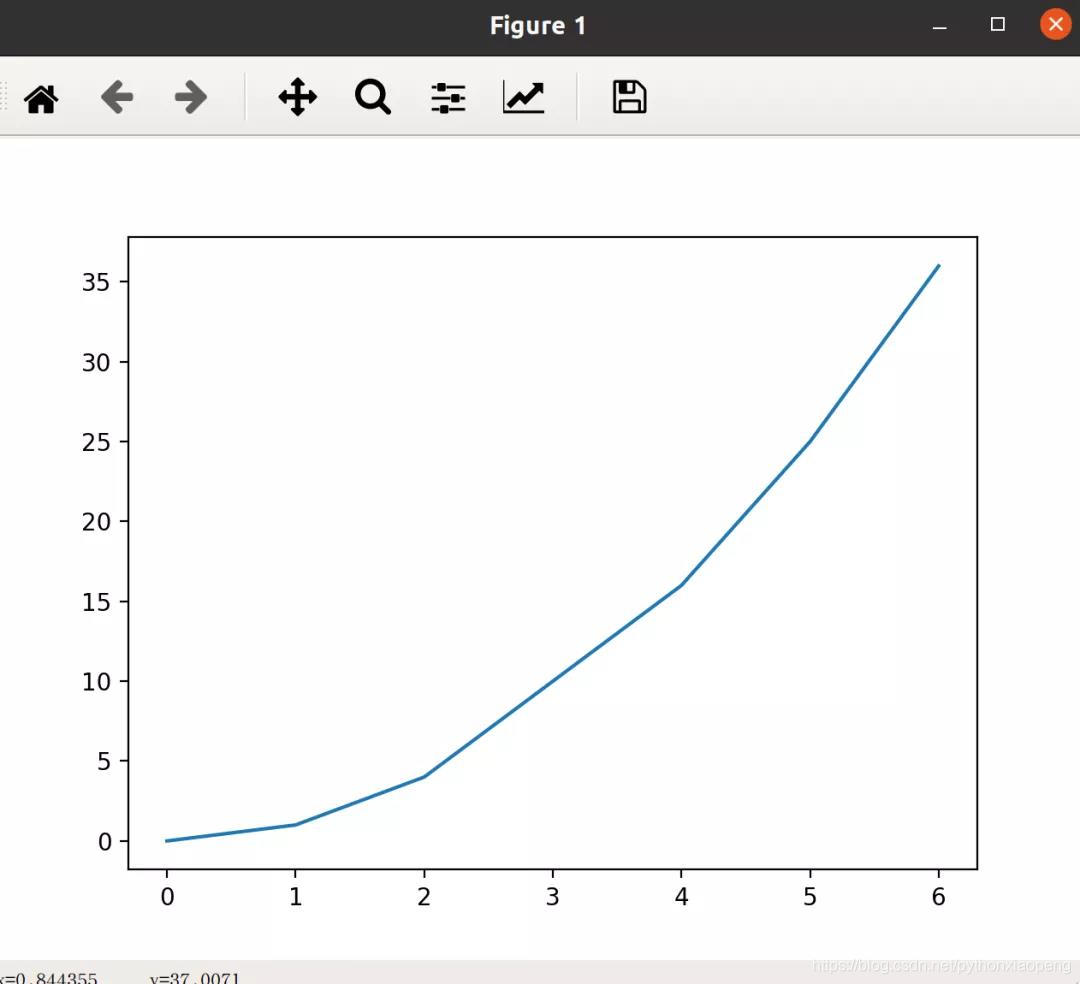Close the Figure 1 window
The width and height of the screenshot is (1080, 984).
click(x=1055, y=25)
